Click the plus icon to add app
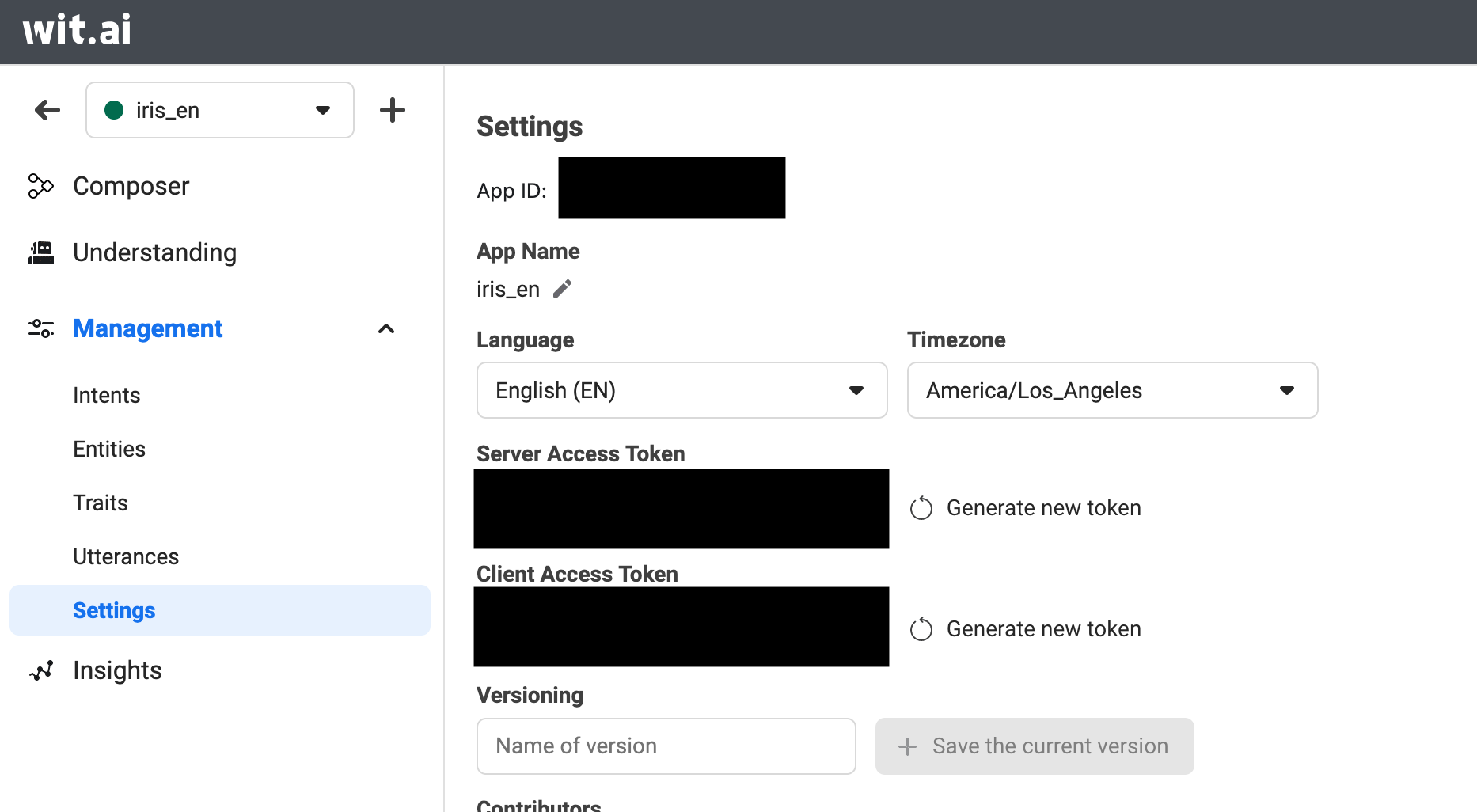 pyautogui.click(x=392, y=110)
